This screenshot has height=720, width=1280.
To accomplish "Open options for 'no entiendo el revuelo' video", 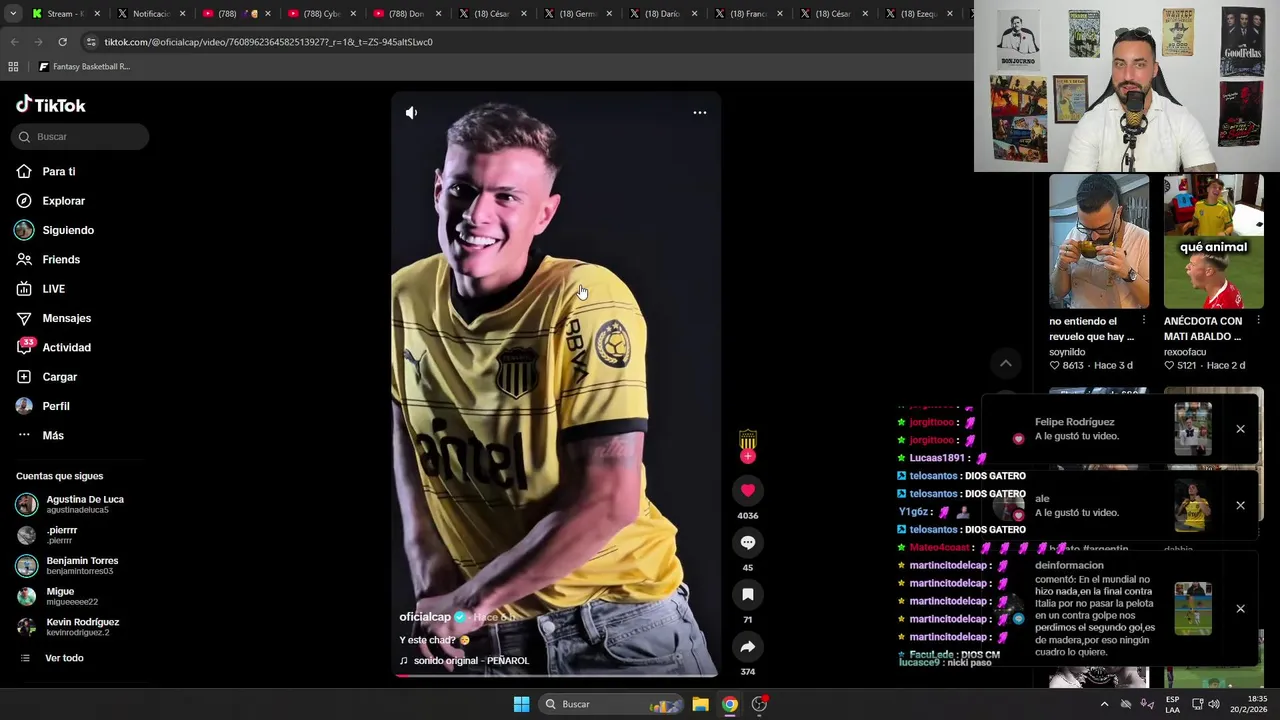I will (x=1144, y=321).
